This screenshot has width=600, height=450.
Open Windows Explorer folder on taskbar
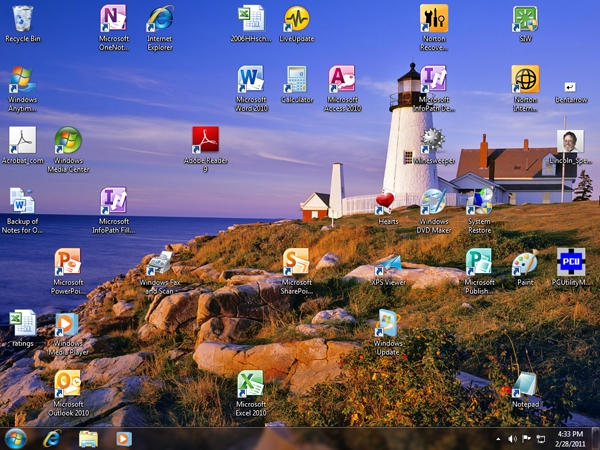coord(88,439)
